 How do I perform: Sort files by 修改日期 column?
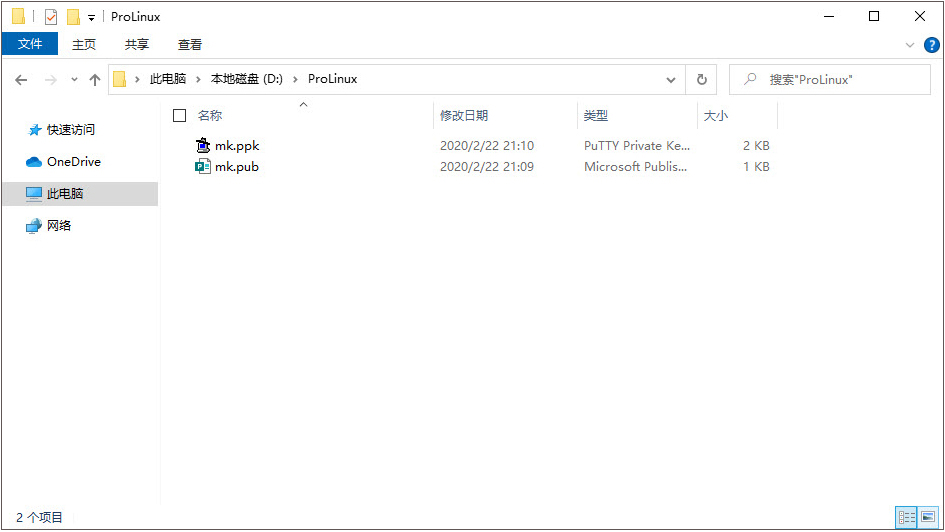point(464,116)
